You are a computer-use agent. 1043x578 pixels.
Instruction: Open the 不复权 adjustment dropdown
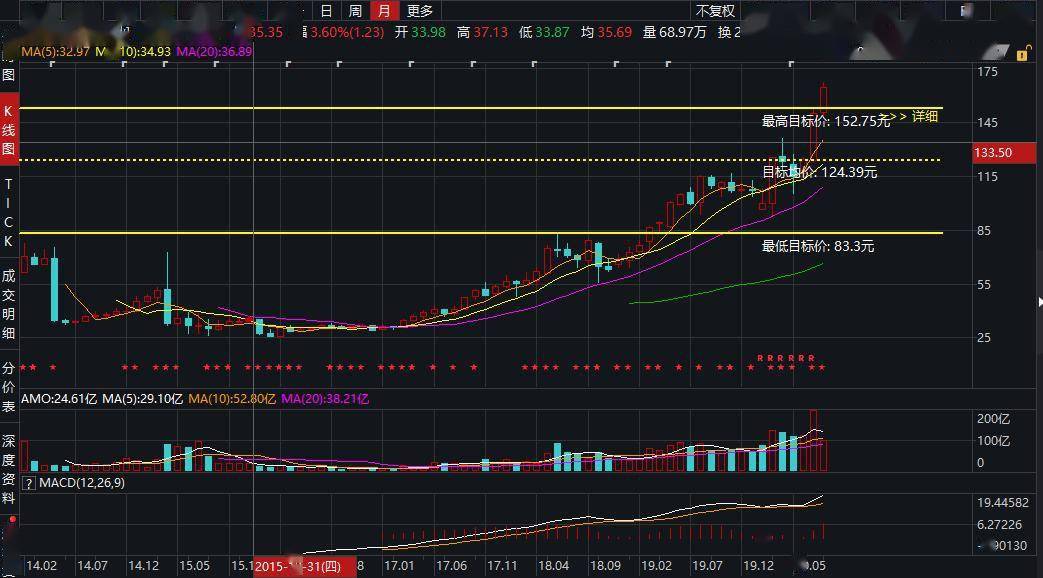click(715, 11)
